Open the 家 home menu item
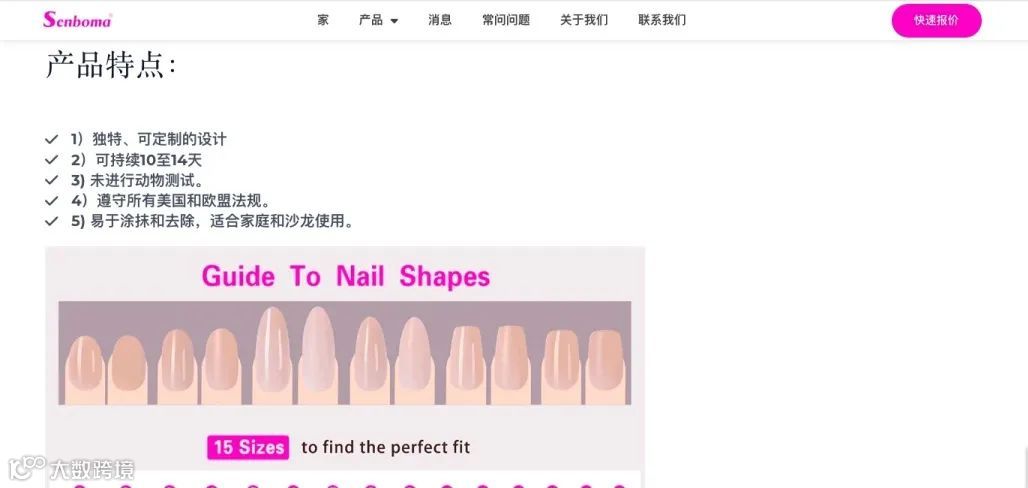1028x488 pixels. point(323,20)
